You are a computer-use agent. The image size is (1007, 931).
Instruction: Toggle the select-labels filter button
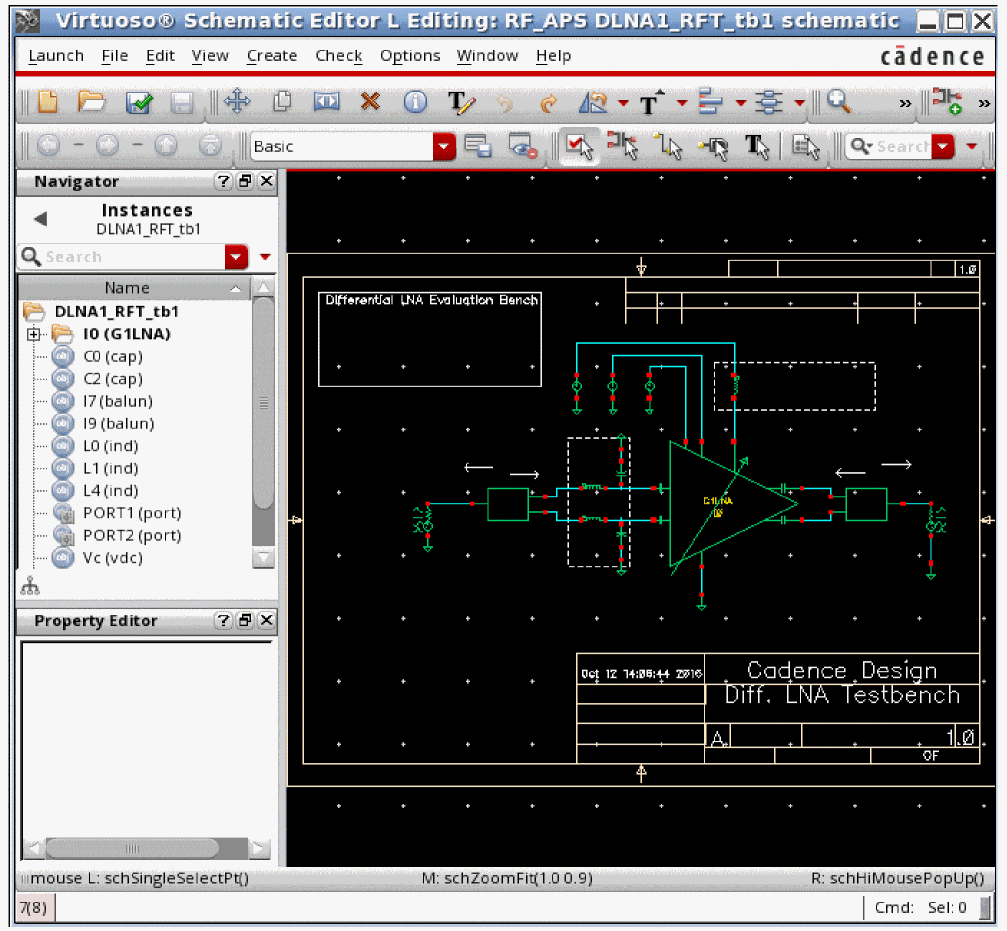click(758, 147)
